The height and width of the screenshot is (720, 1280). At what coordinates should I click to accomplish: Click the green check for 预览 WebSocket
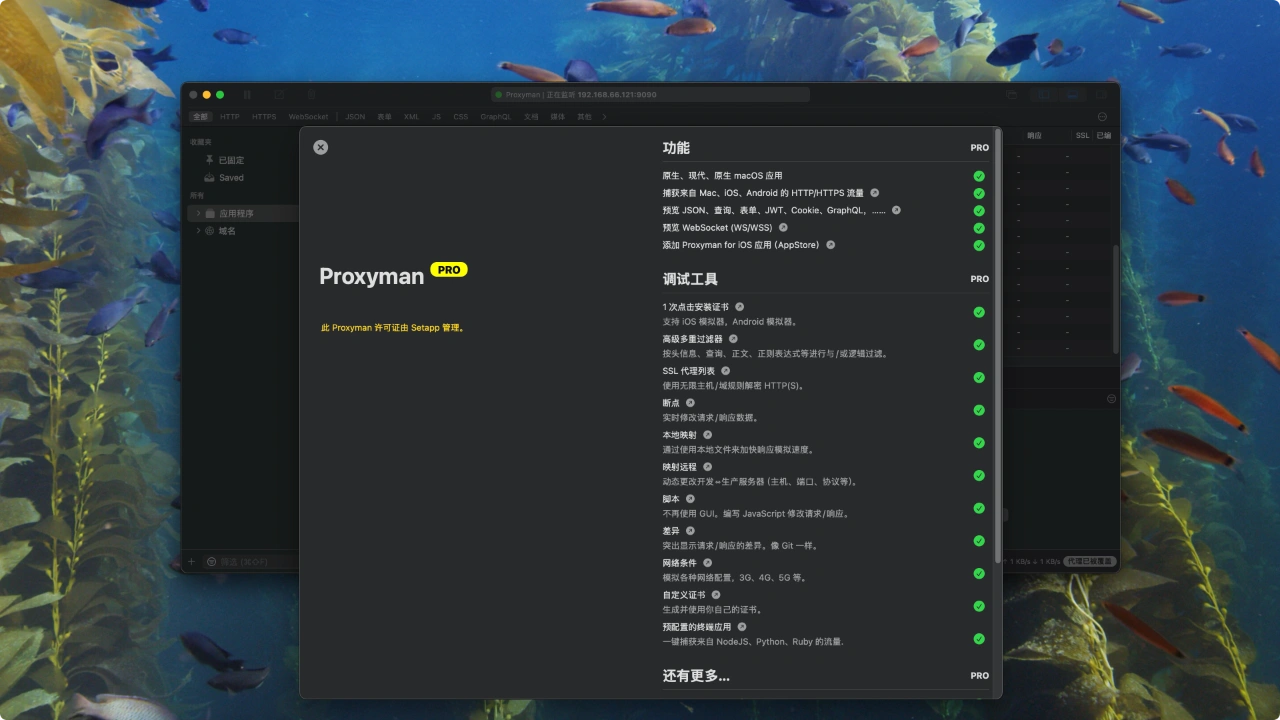coord(979,228)
